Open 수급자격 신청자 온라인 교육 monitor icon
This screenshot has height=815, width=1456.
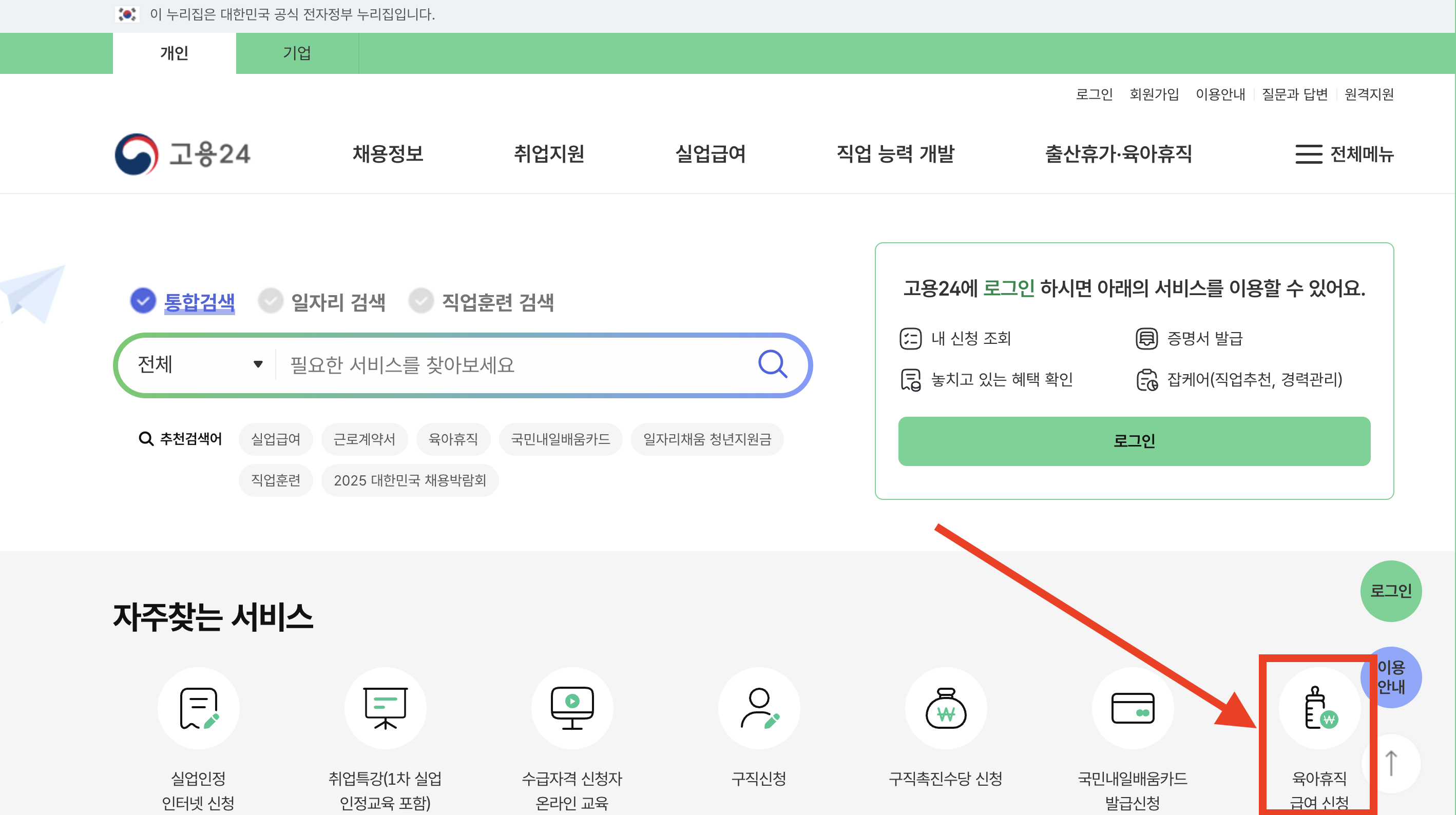coord(572,708)
